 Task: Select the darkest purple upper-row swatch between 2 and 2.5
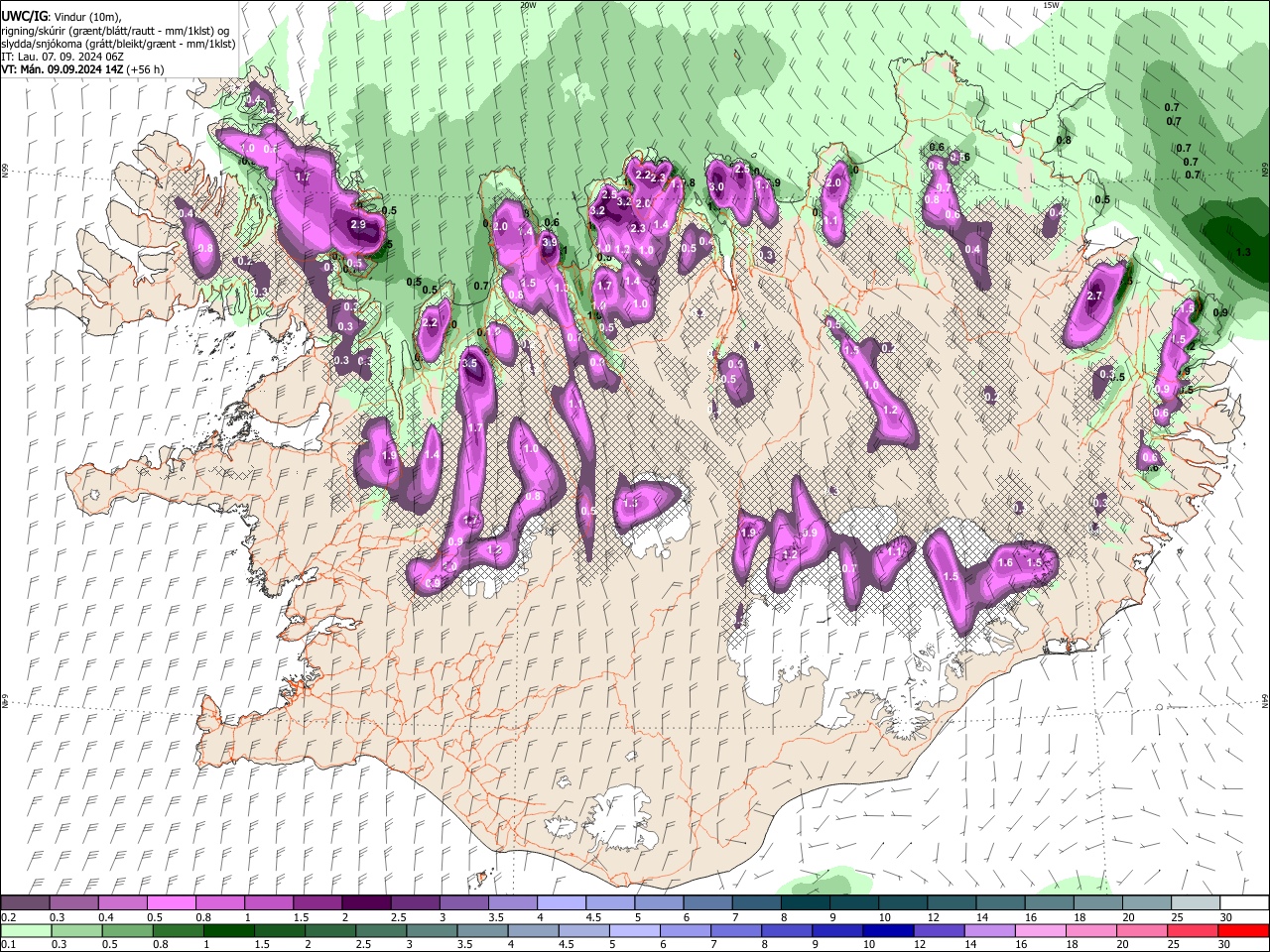click(x=366, y=902)
